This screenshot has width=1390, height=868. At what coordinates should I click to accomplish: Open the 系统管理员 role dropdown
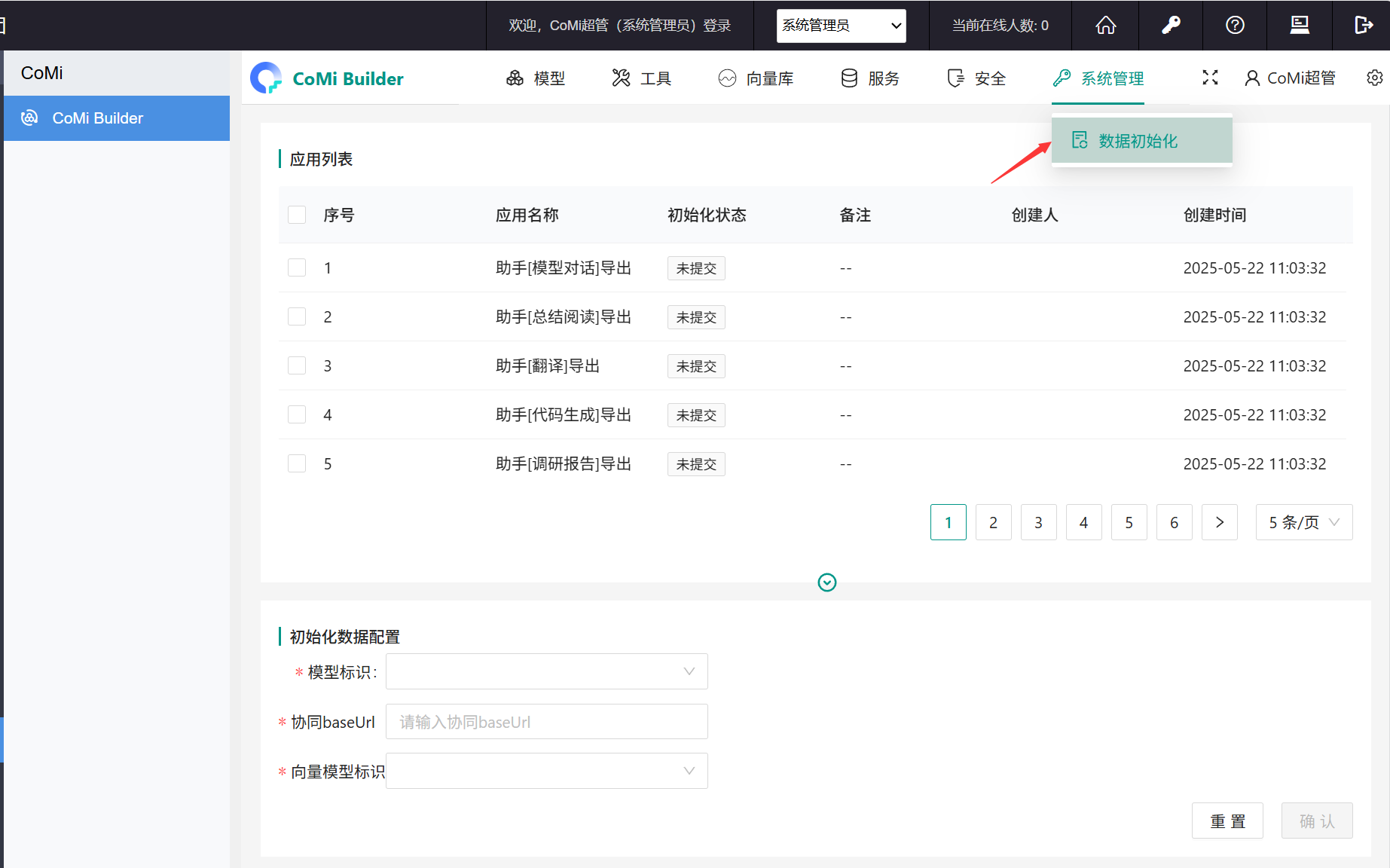841,26
